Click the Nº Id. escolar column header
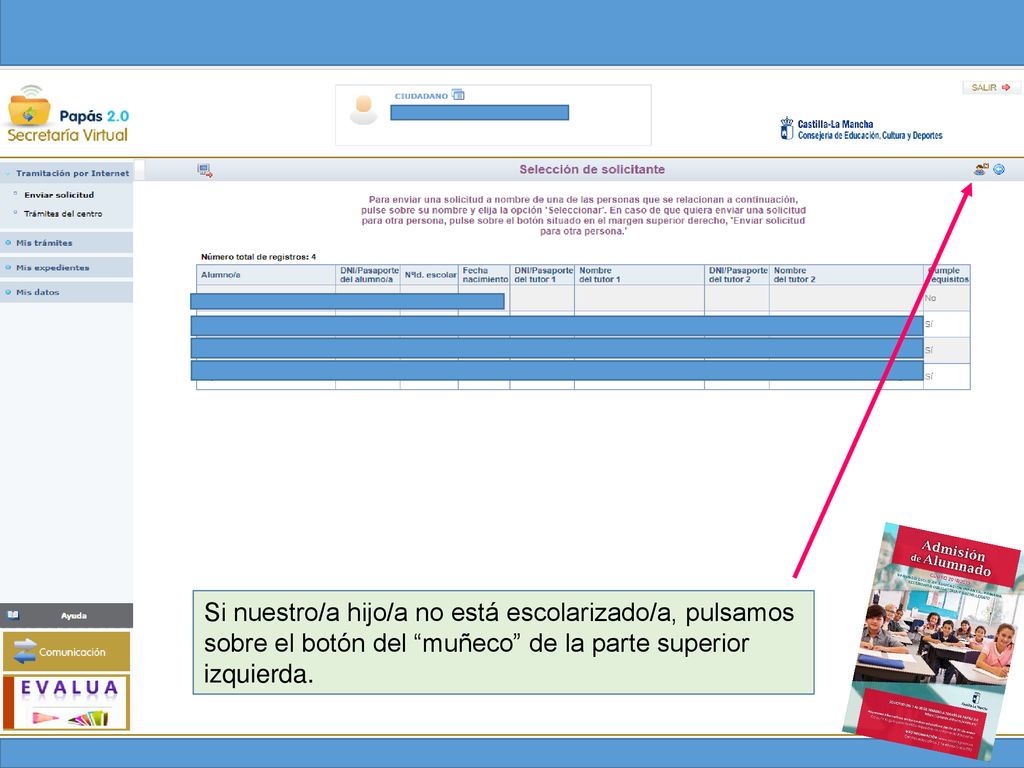The height and width of the screenshot is (768, 1024). point(430,275)
